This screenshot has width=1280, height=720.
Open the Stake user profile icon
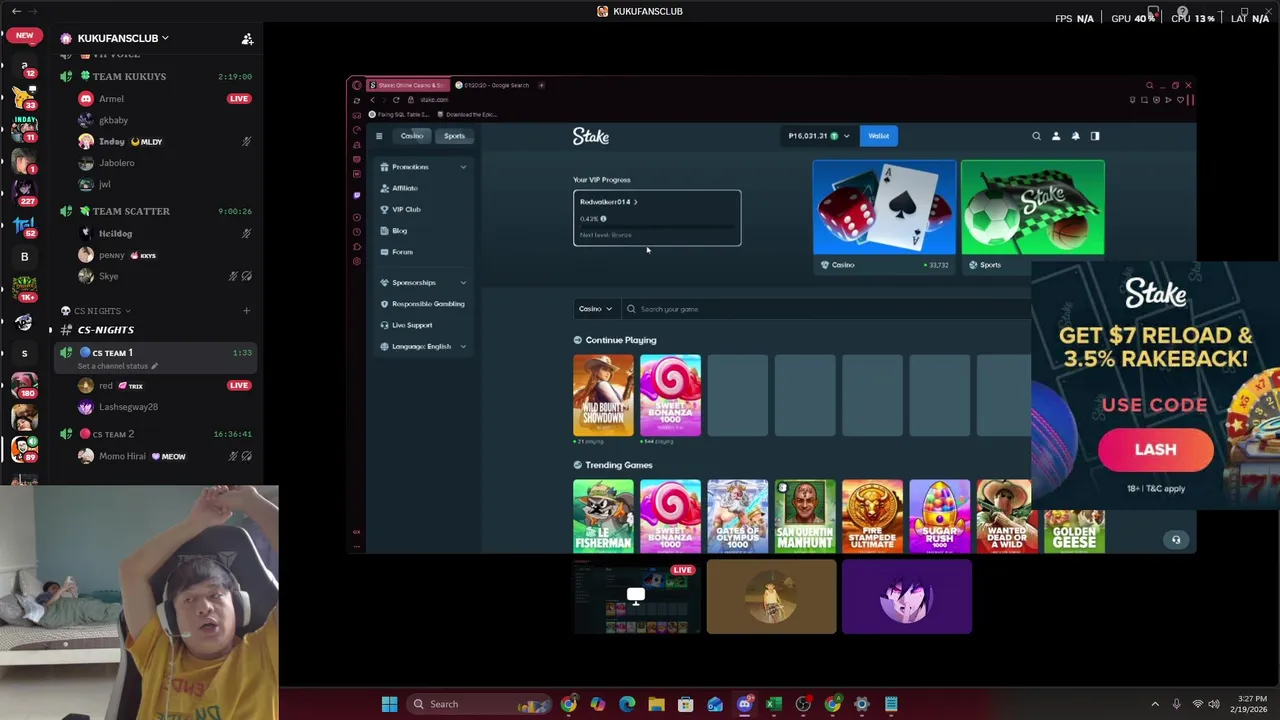point(1056,136)
